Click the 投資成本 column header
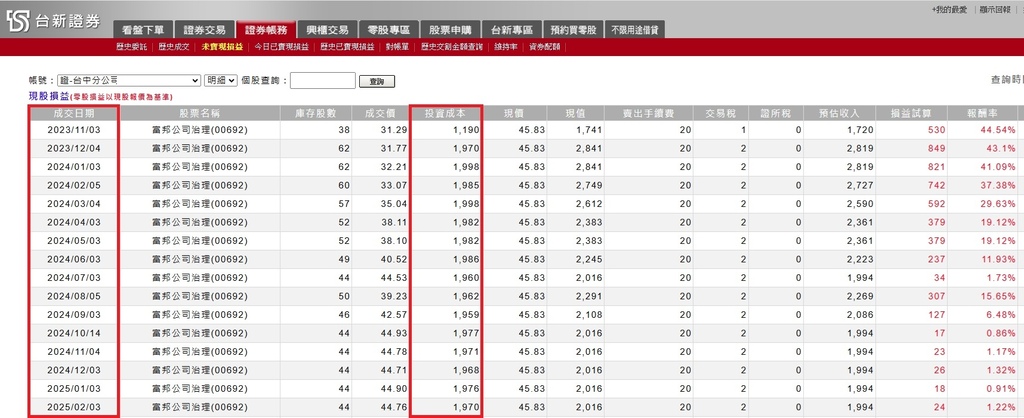The height and width of the screenshot is (418, 1024). (x=446, y=113)
